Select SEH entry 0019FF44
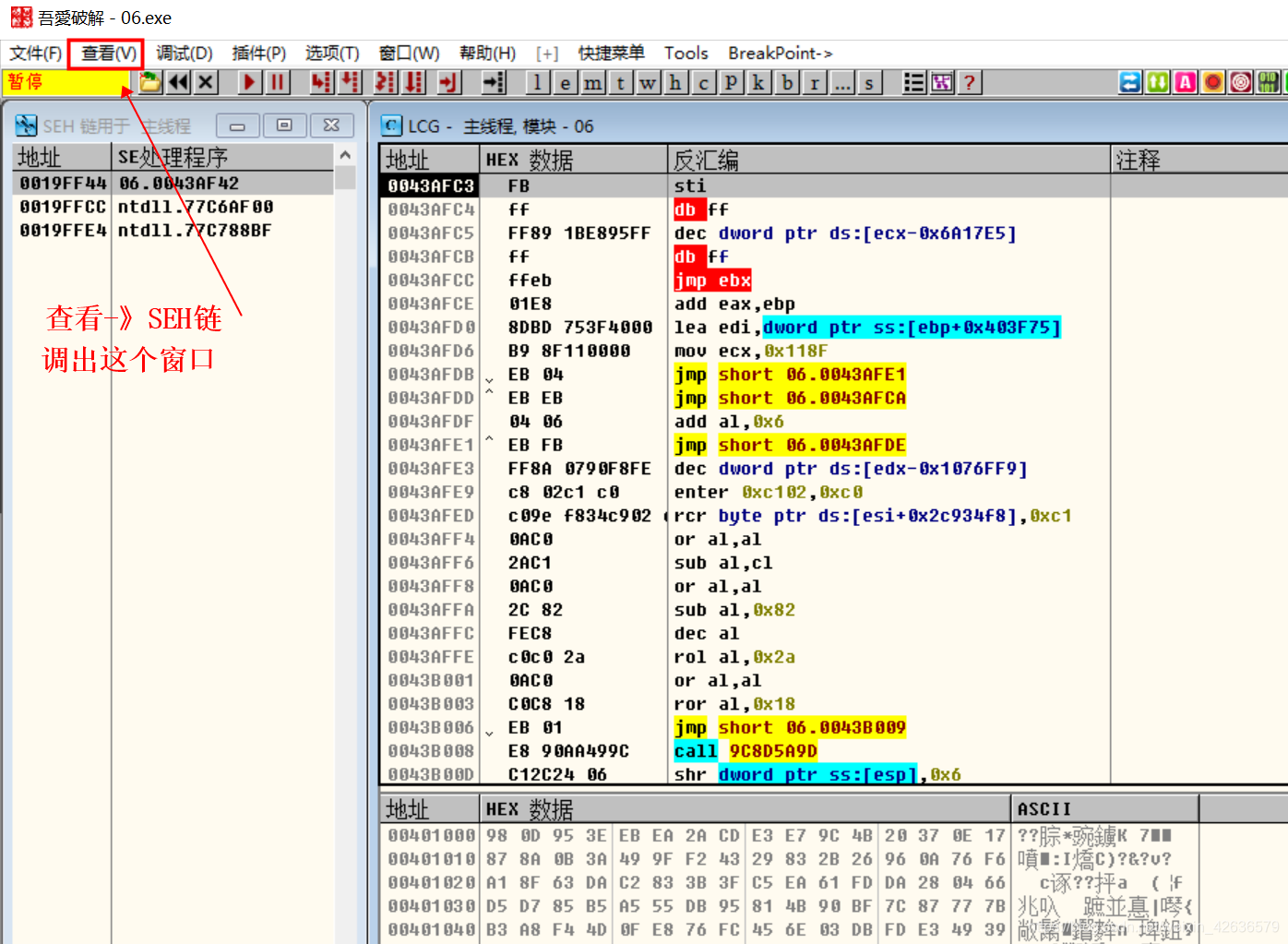This screenshot has width=1288, height=944. pos(173,184)
